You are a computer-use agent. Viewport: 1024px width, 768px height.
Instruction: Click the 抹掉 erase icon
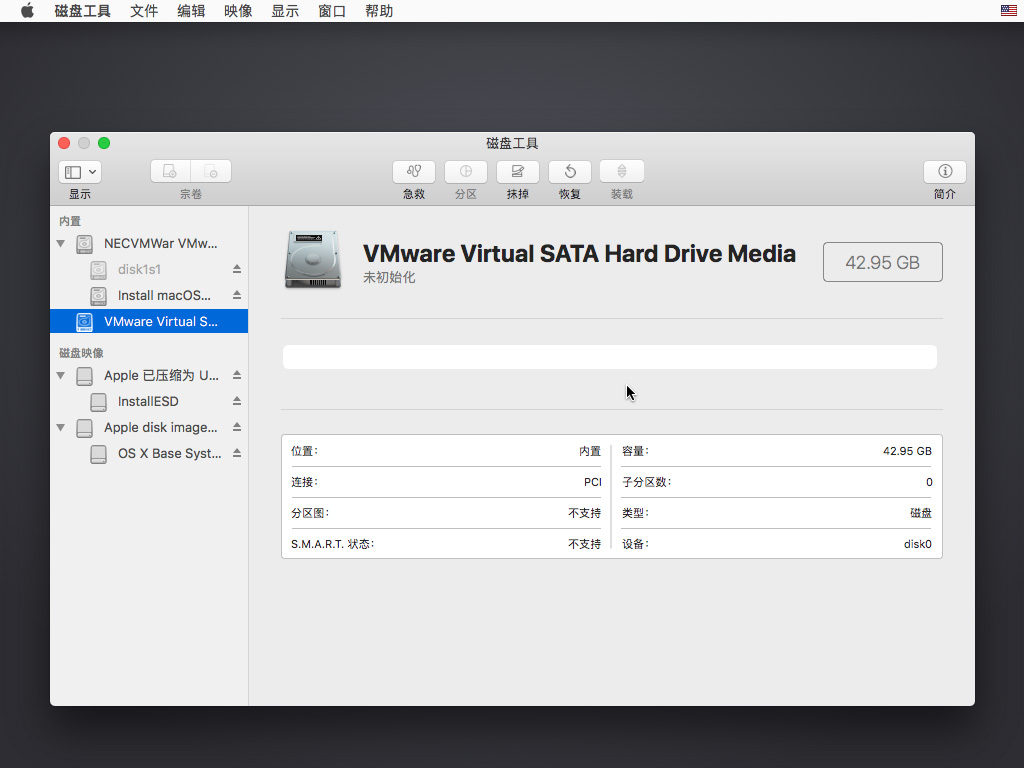click(x=518, y=172)
